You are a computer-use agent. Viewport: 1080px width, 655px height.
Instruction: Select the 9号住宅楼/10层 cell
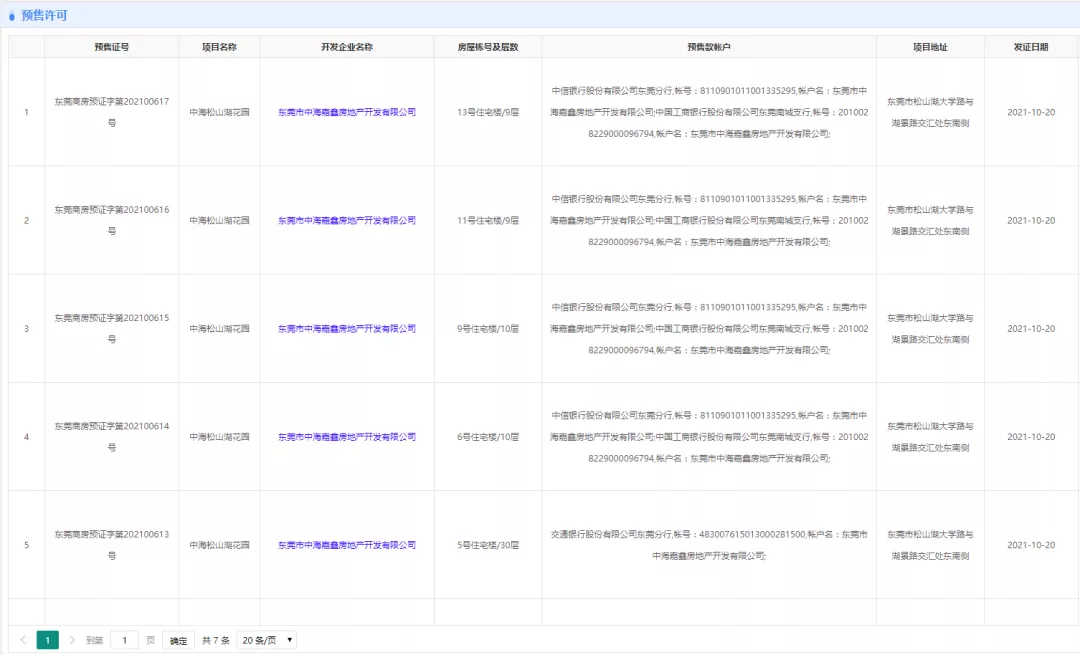click(488, 329)
